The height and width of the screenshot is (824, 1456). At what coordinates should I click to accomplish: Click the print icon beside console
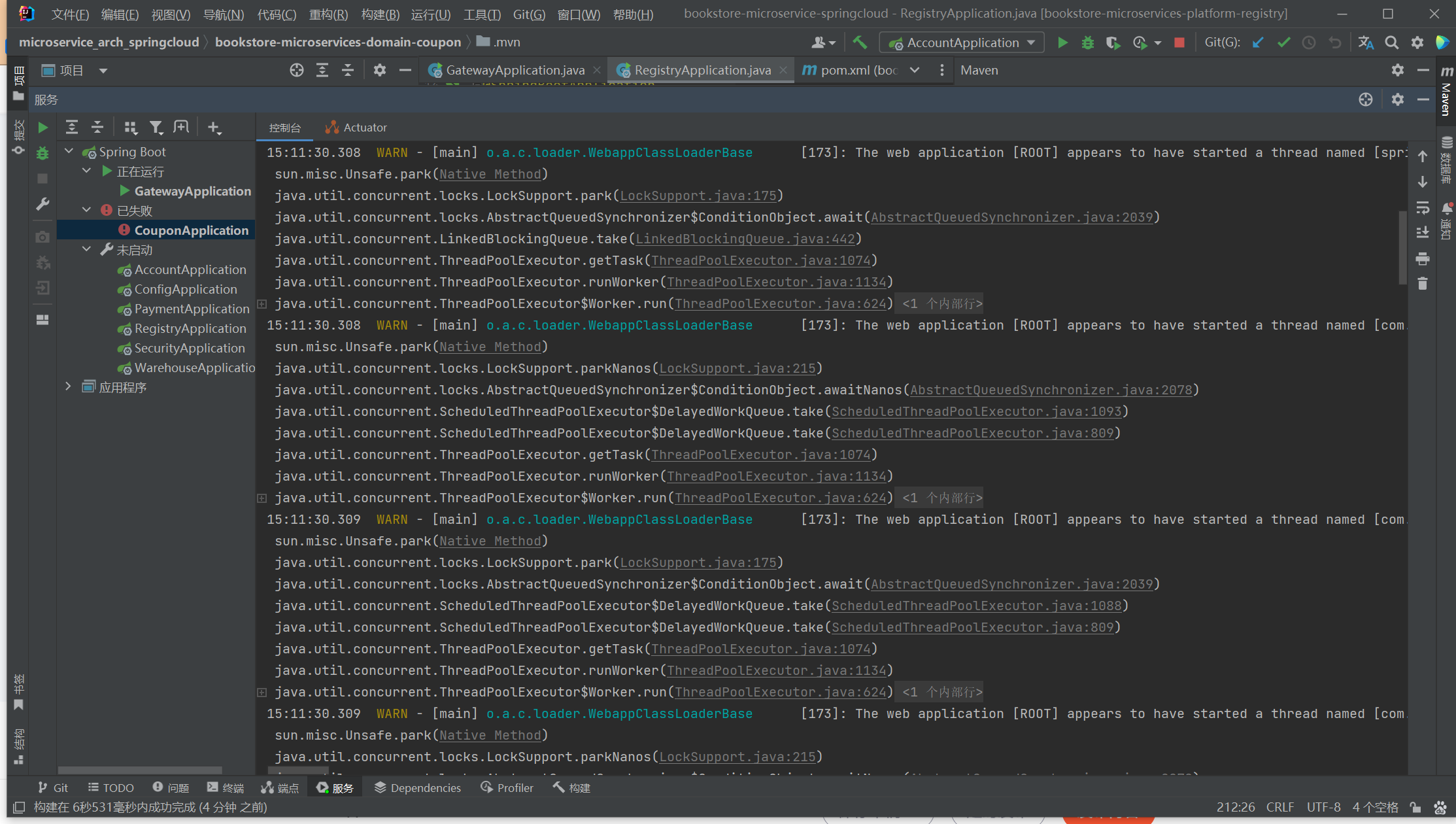click(1422, 259)
